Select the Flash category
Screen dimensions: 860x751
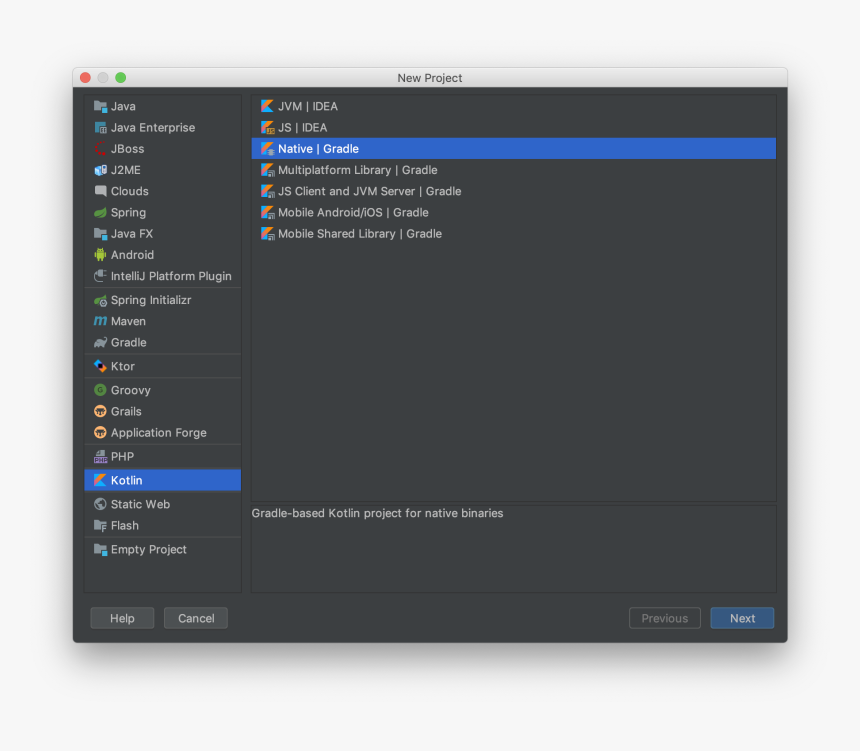163,526
